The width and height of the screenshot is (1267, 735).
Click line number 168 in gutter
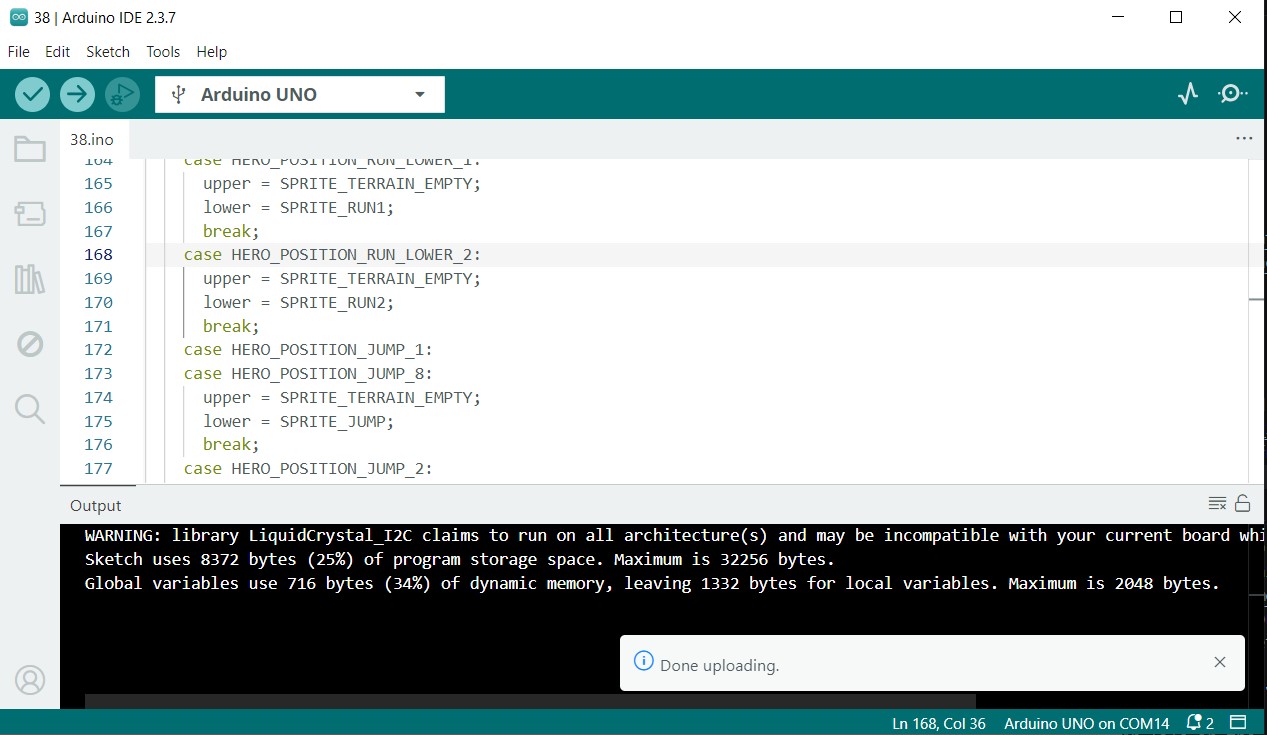tap(99, 255)
